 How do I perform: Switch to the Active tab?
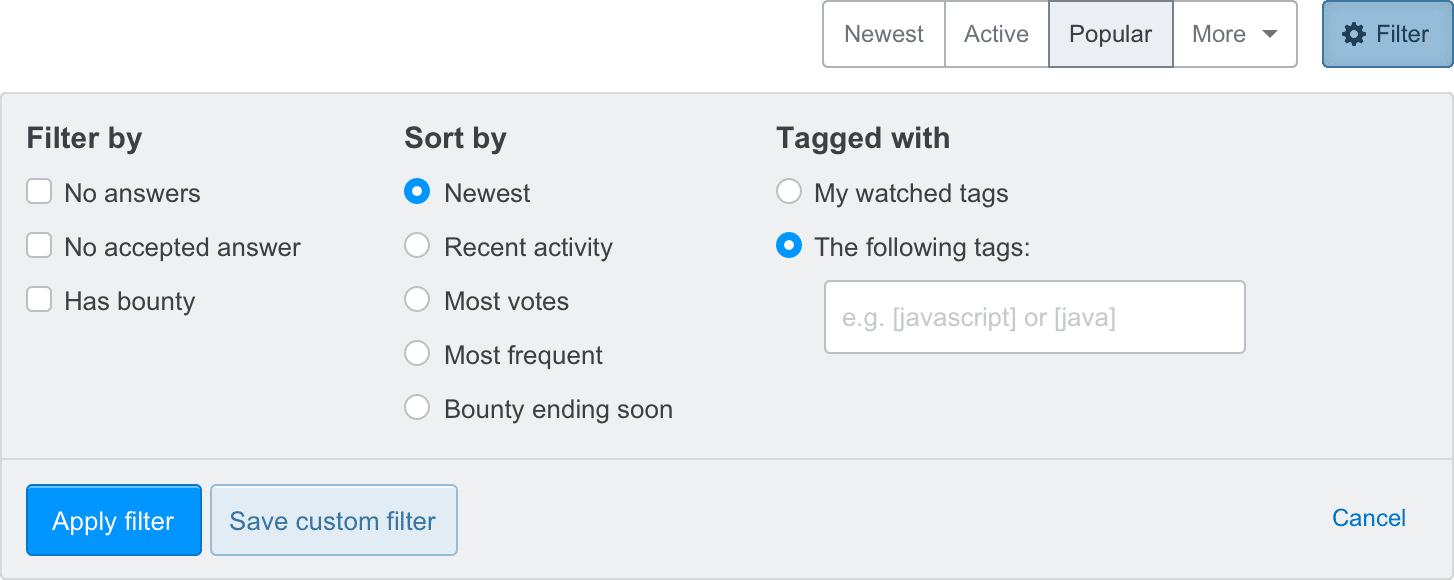tap(996, 34)
